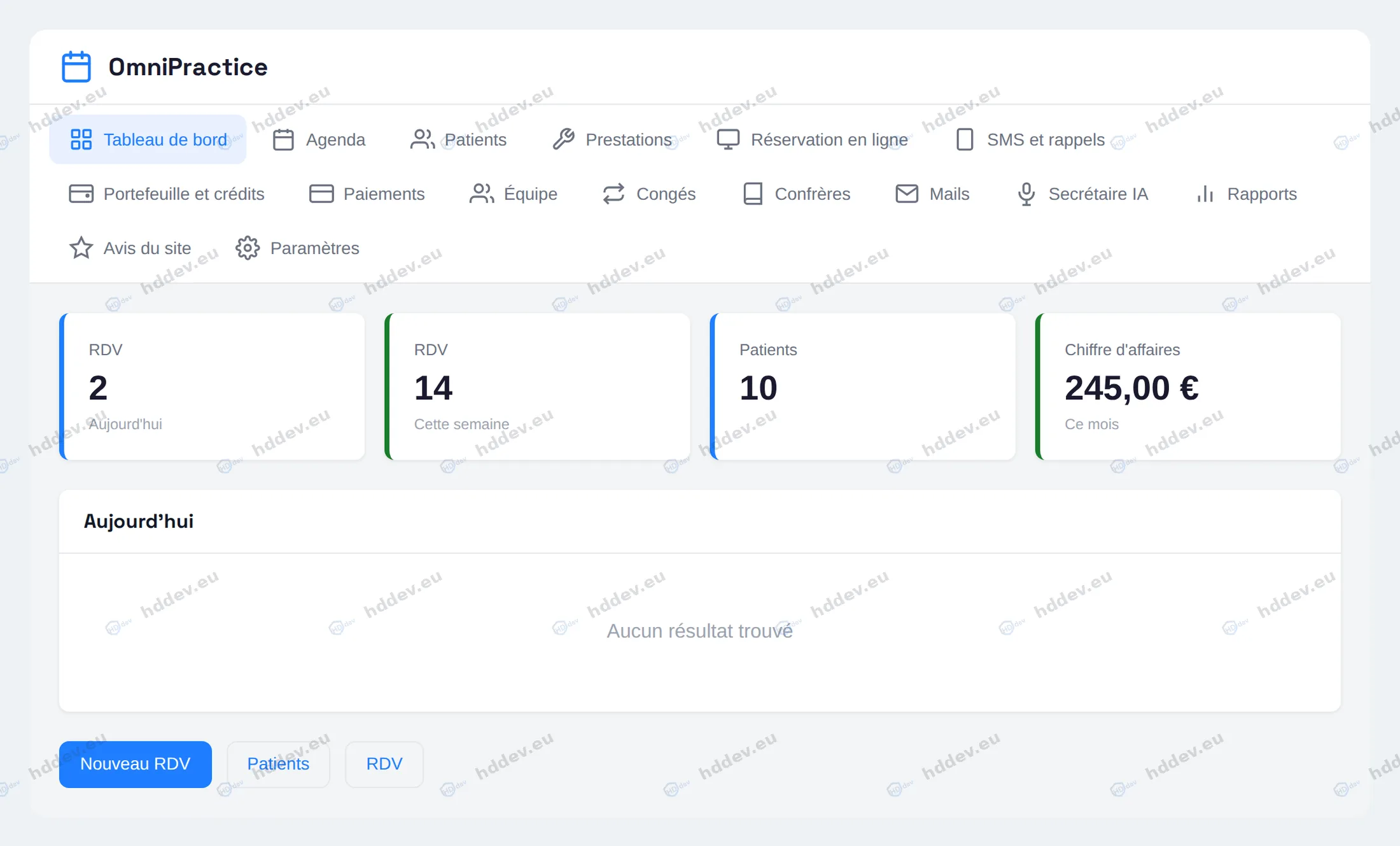The image size is (1400, 846).
Task: Click the Patients people icon in navigation
Action: tap(422, 139)
